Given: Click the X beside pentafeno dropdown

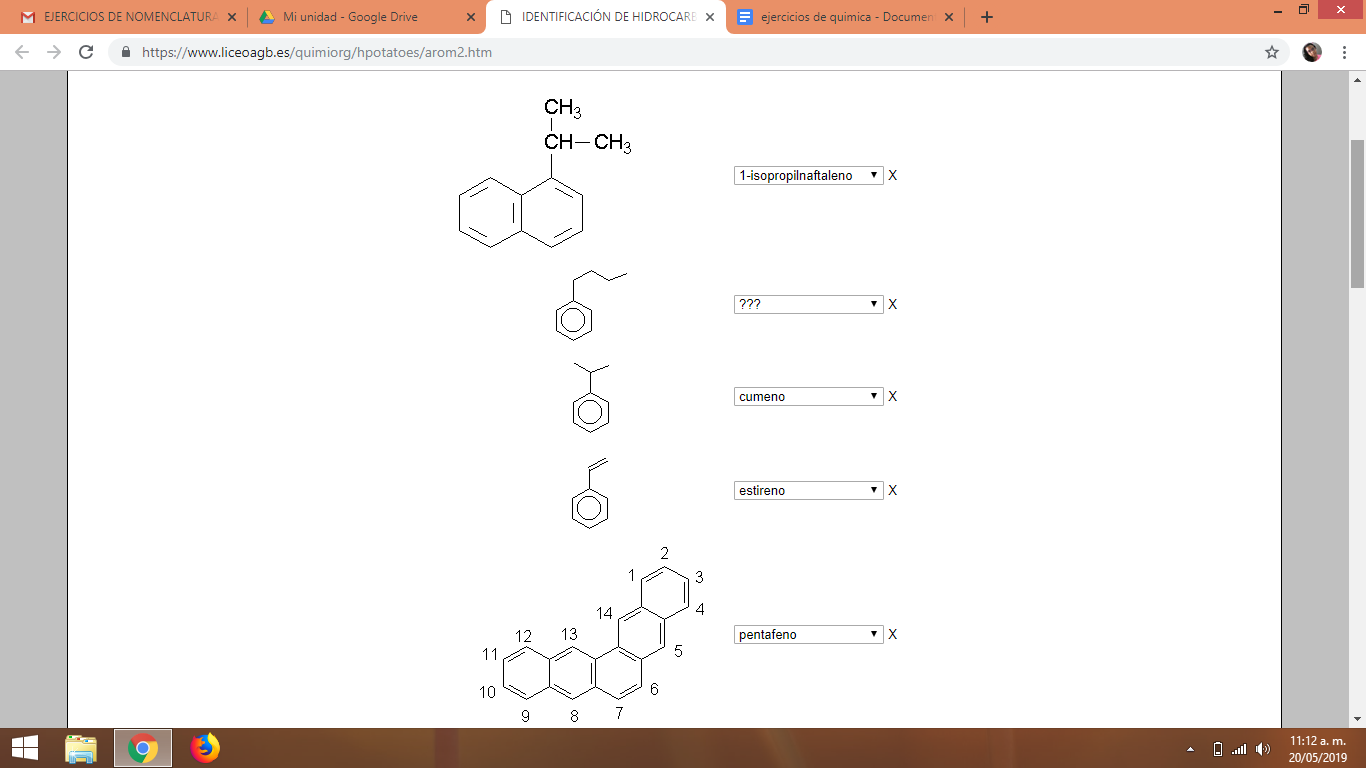Looking at the screenshot, I should pyautogui.click(x=893, y=634).
